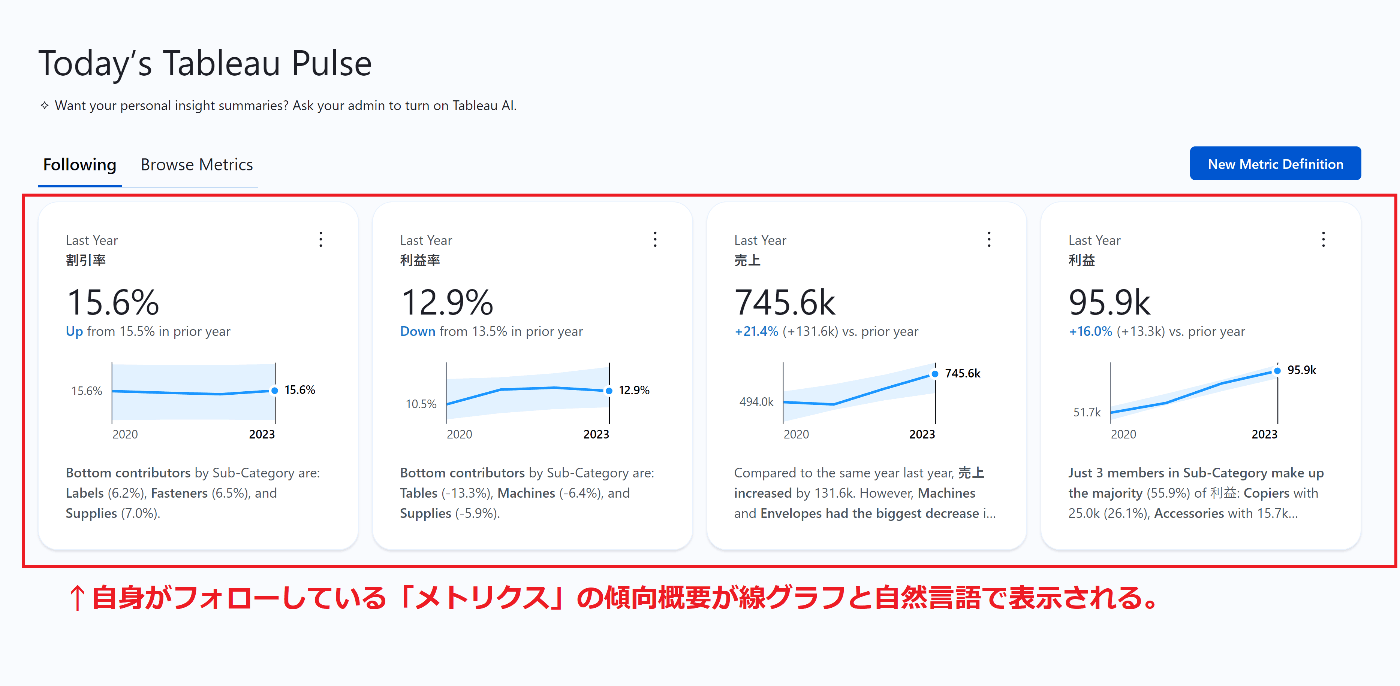
Task: Click the Last Year label on 売上 card
Action: click(760, 240)
